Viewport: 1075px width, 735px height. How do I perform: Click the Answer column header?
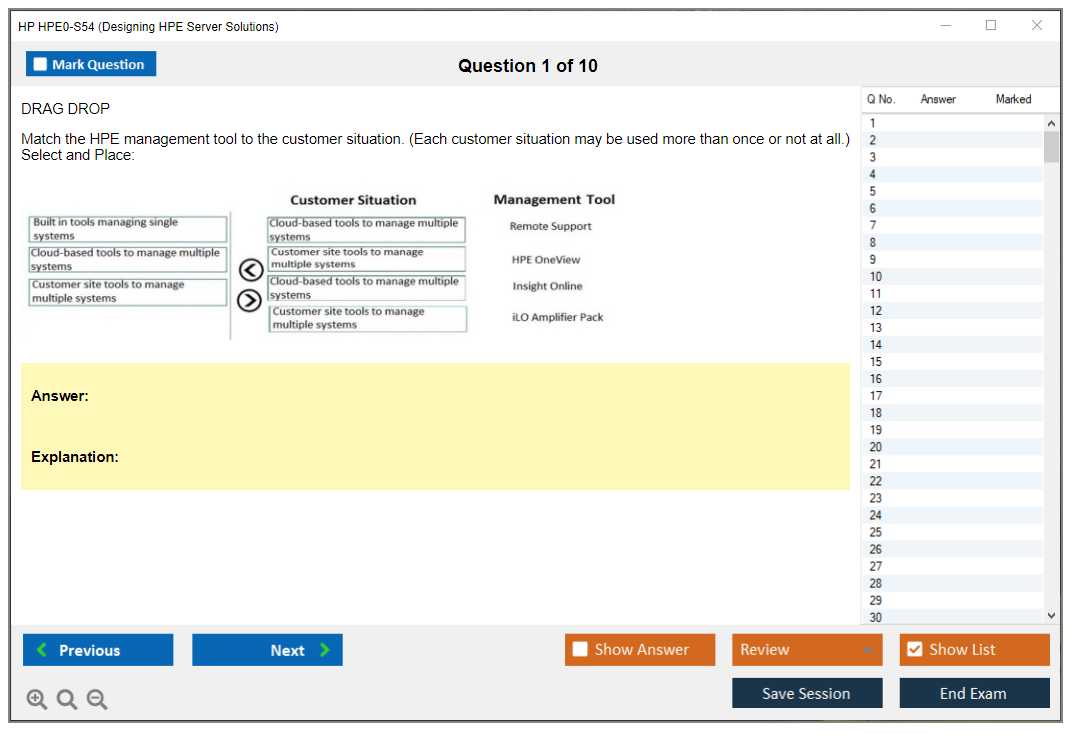coord(937,99)
